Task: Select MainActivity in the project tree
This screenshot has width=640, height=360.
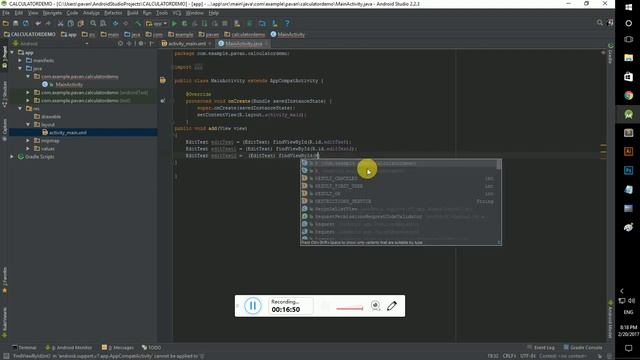Action: (69, 84)
